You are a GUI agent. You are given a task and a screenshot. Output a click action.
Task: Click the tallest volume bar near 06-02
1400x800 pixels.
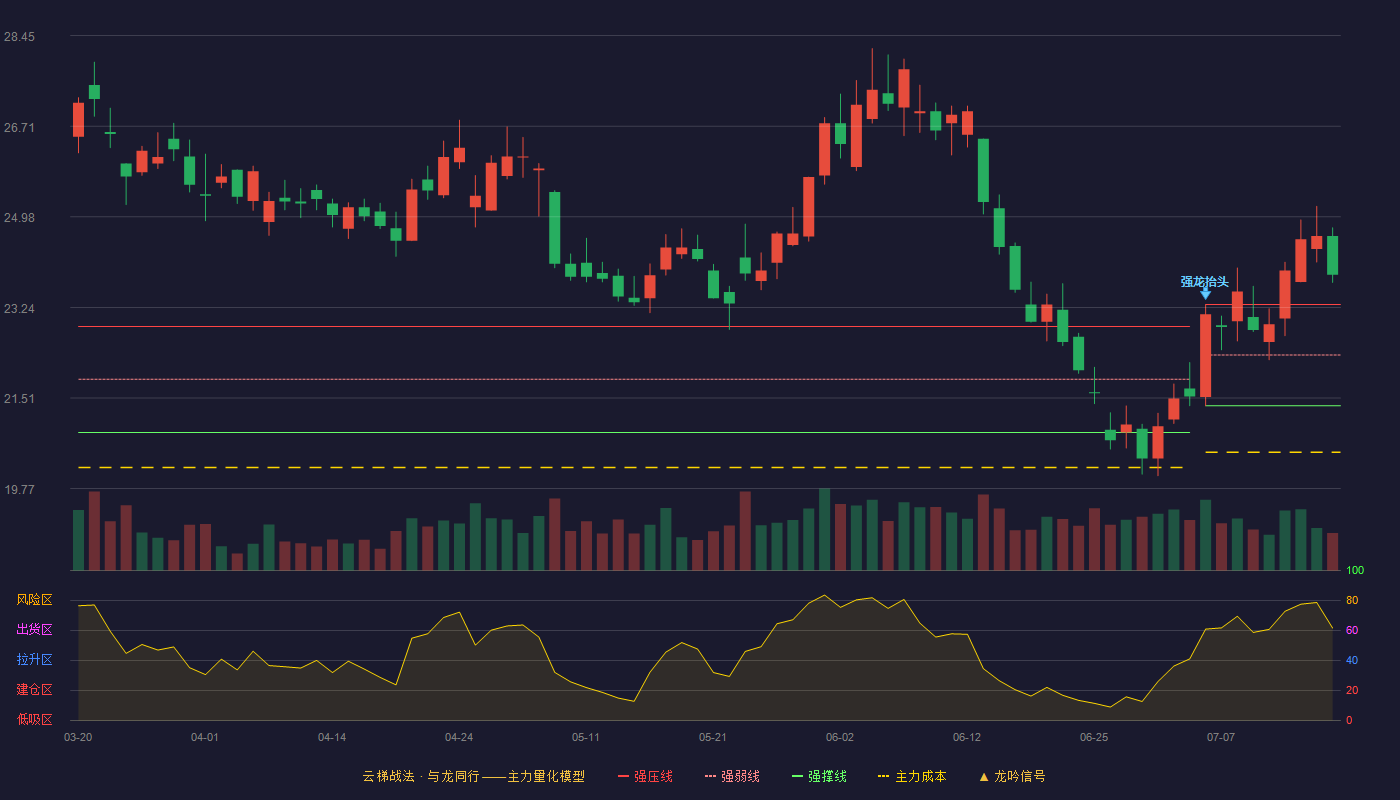[x=824, y=529]
